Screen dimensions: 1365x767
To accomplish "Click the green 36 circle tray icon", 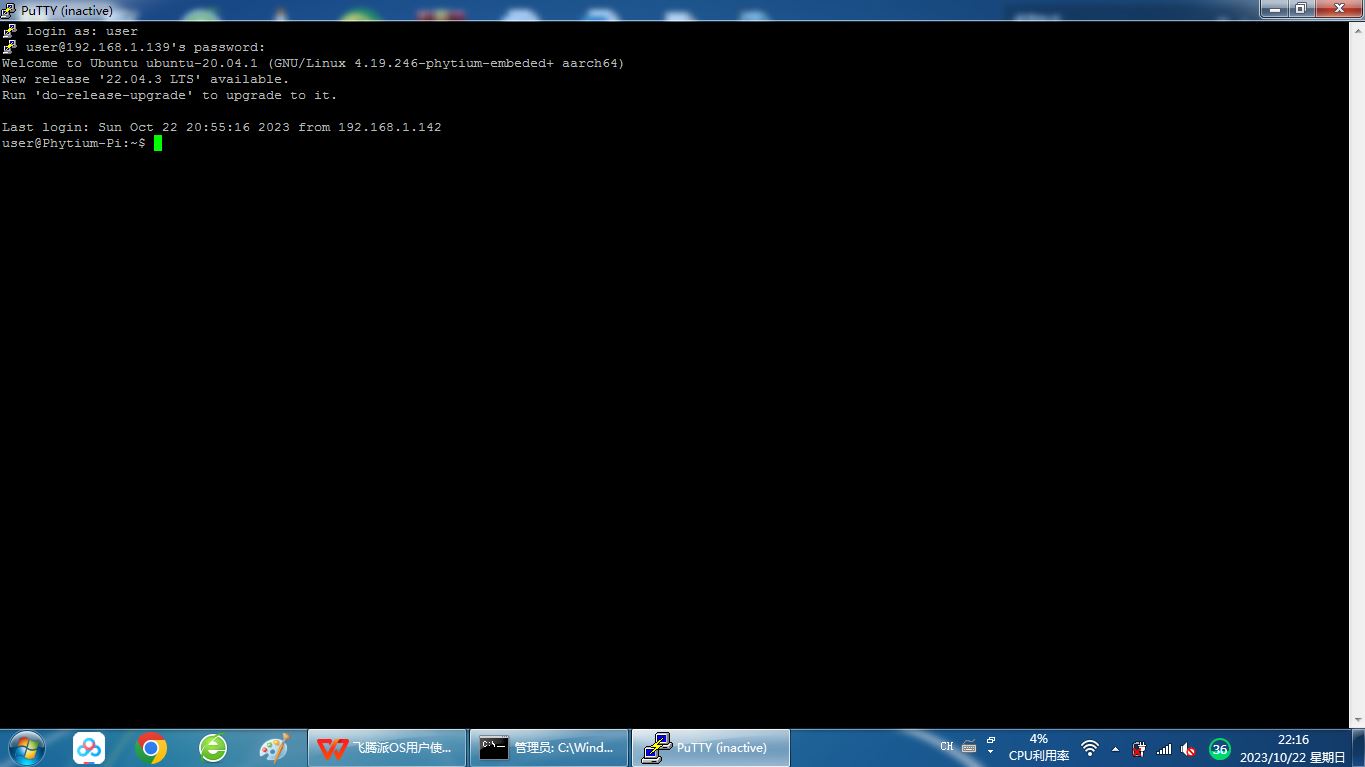I will coord(1219,748).
